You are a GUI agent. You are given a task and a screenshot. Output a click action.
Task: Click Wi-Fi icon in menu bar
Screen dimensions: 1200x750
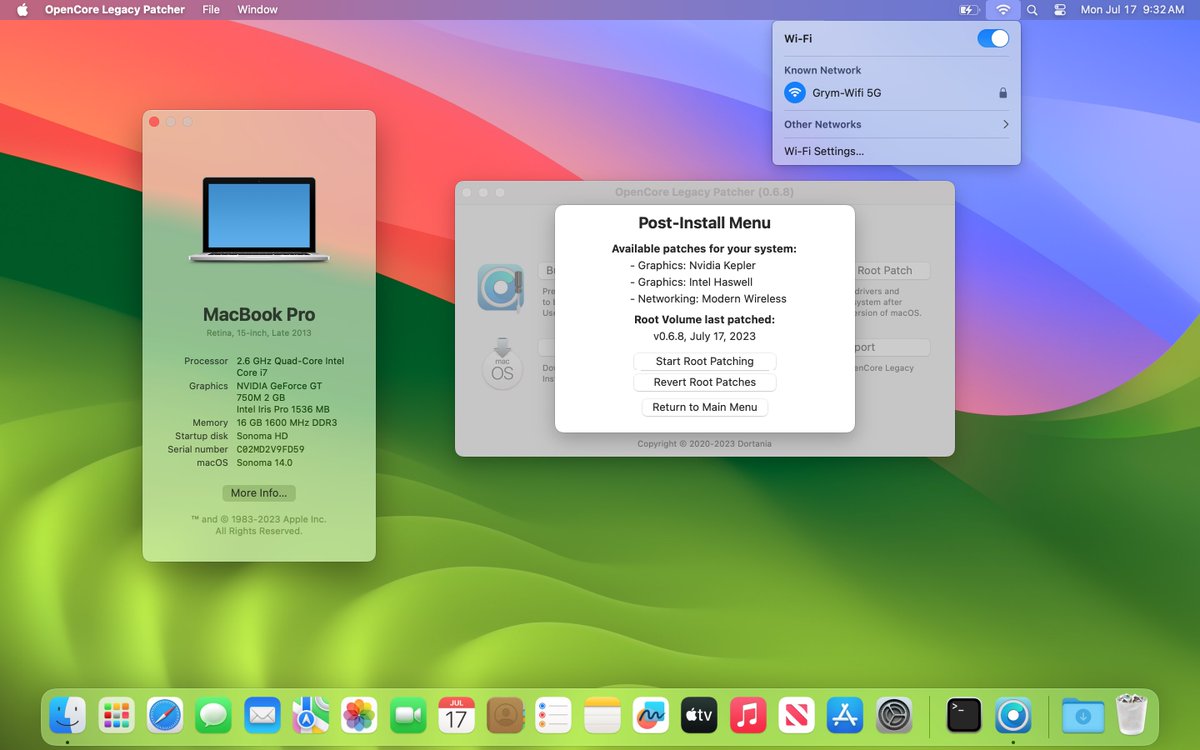1002,10
